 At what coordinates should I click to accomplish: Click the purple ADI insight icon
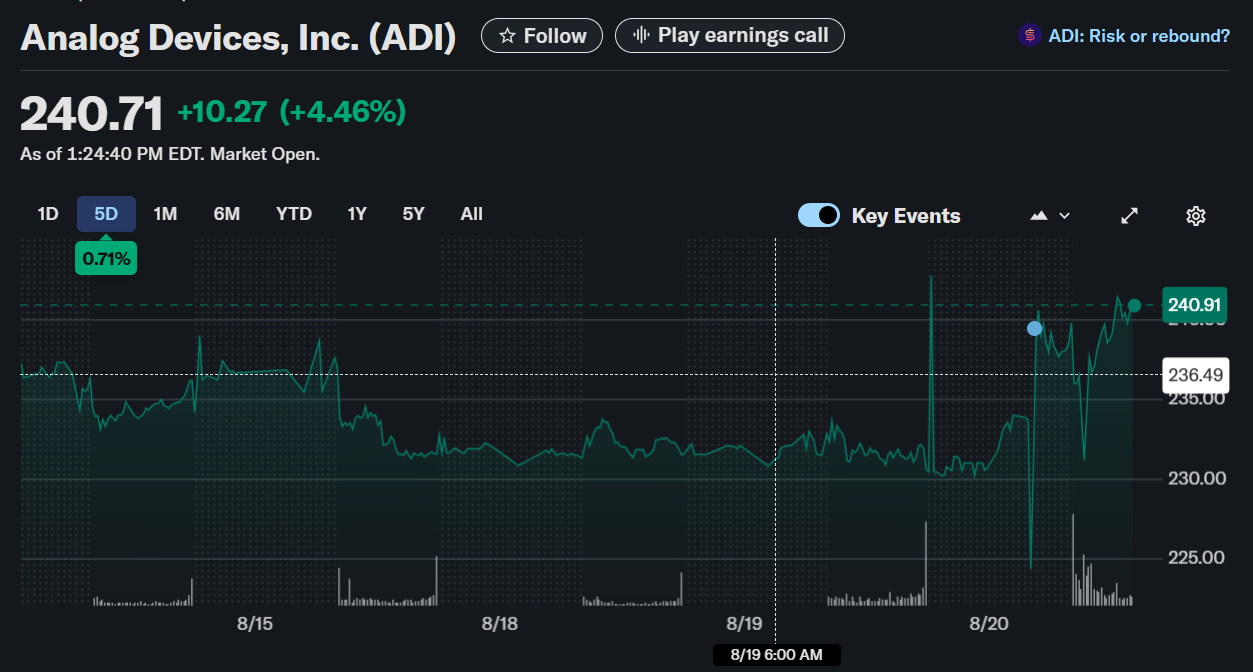[x=1029, y=36]
